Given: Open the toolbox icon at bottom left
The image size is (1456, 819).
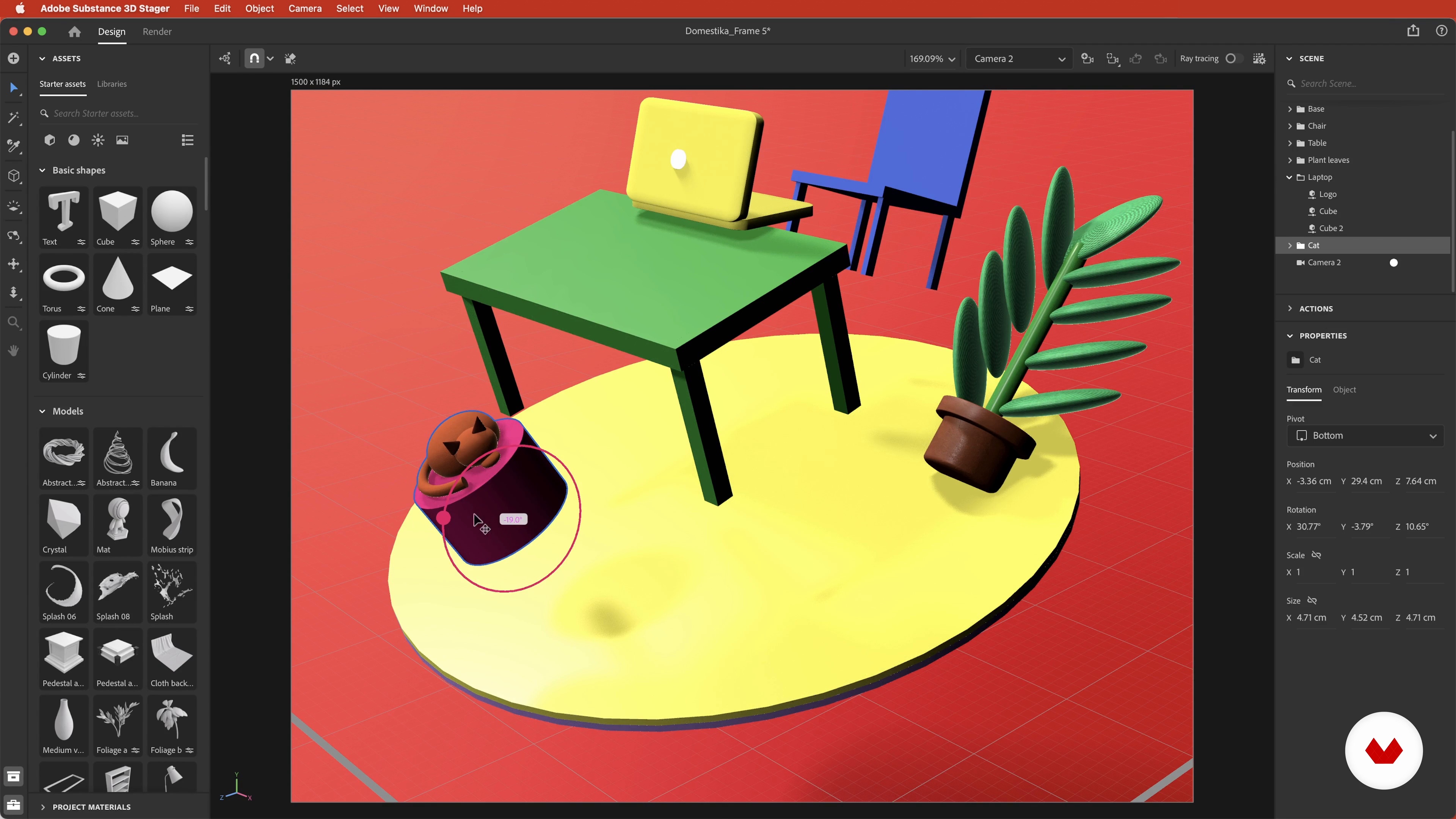Looking at the screenshot, I should pos(14,804).
